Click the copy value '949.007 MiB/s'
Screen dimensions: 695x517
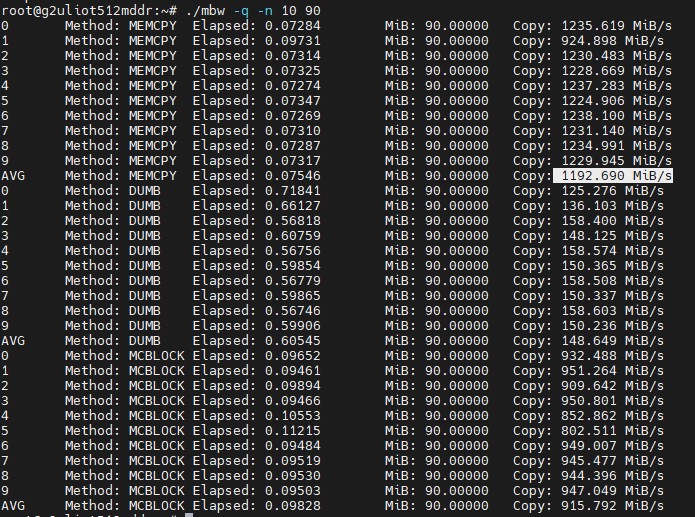[x=613, y=446]
